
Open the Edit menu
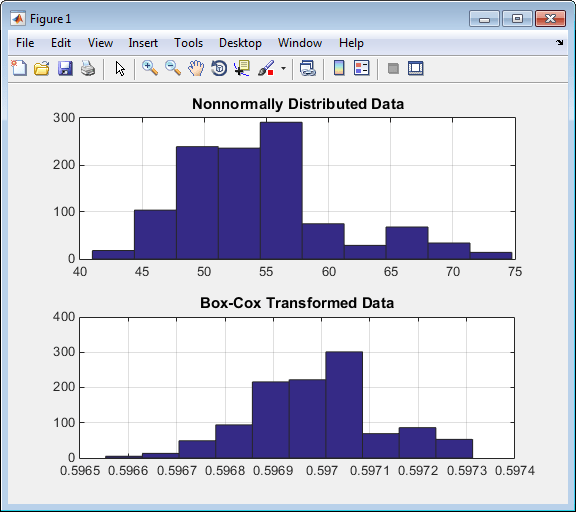tap(61, 43)
